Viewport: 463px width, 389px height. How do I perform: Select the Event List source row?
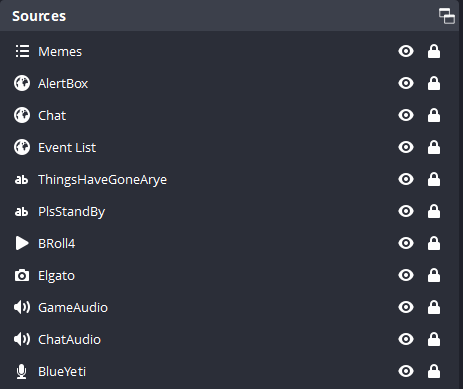click(231, 147)
